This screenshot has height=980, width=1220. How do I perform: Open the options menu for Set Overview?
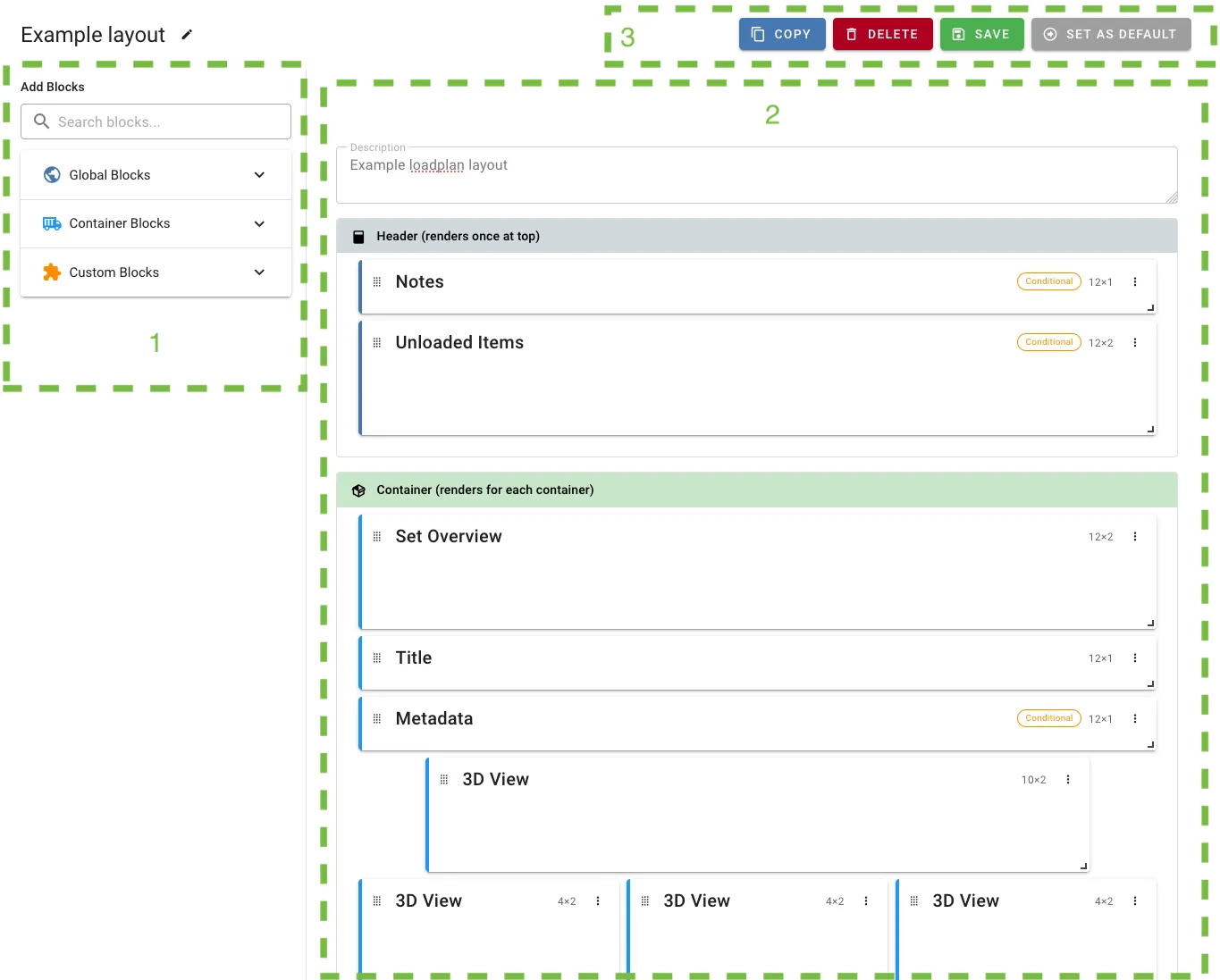coord(1135,536)
